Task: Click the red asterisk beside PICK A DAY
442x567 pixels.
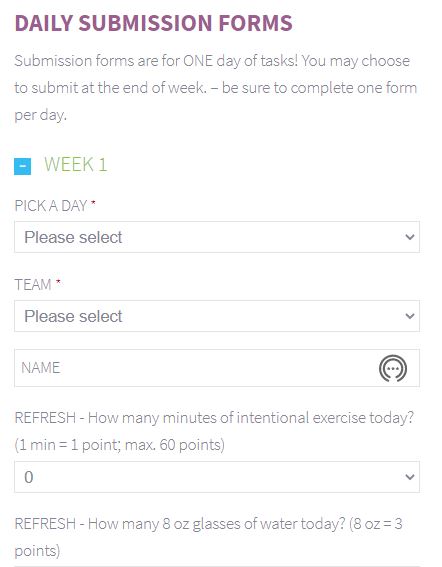Action: click(x=93, y=203)
